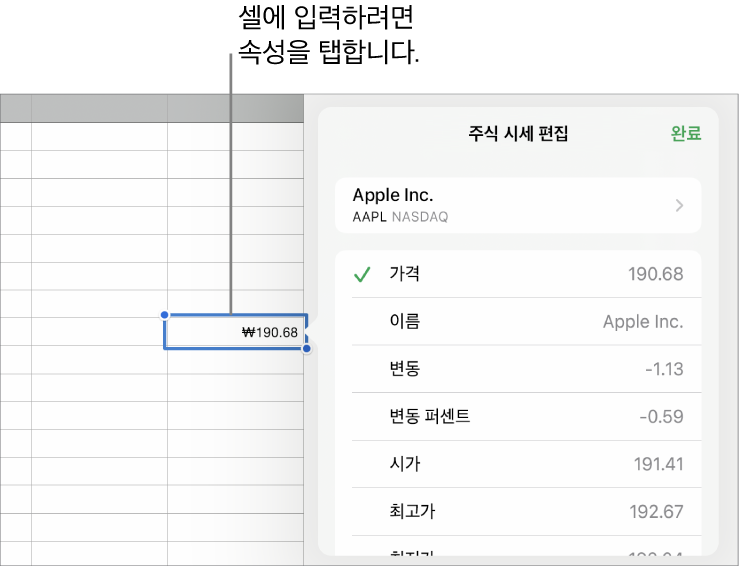Click the Apple Inc. name value in 이름 row
Image resolution: width=740 pixels, height=566 pixels.
pyautogui.click(x=643, y=321)
